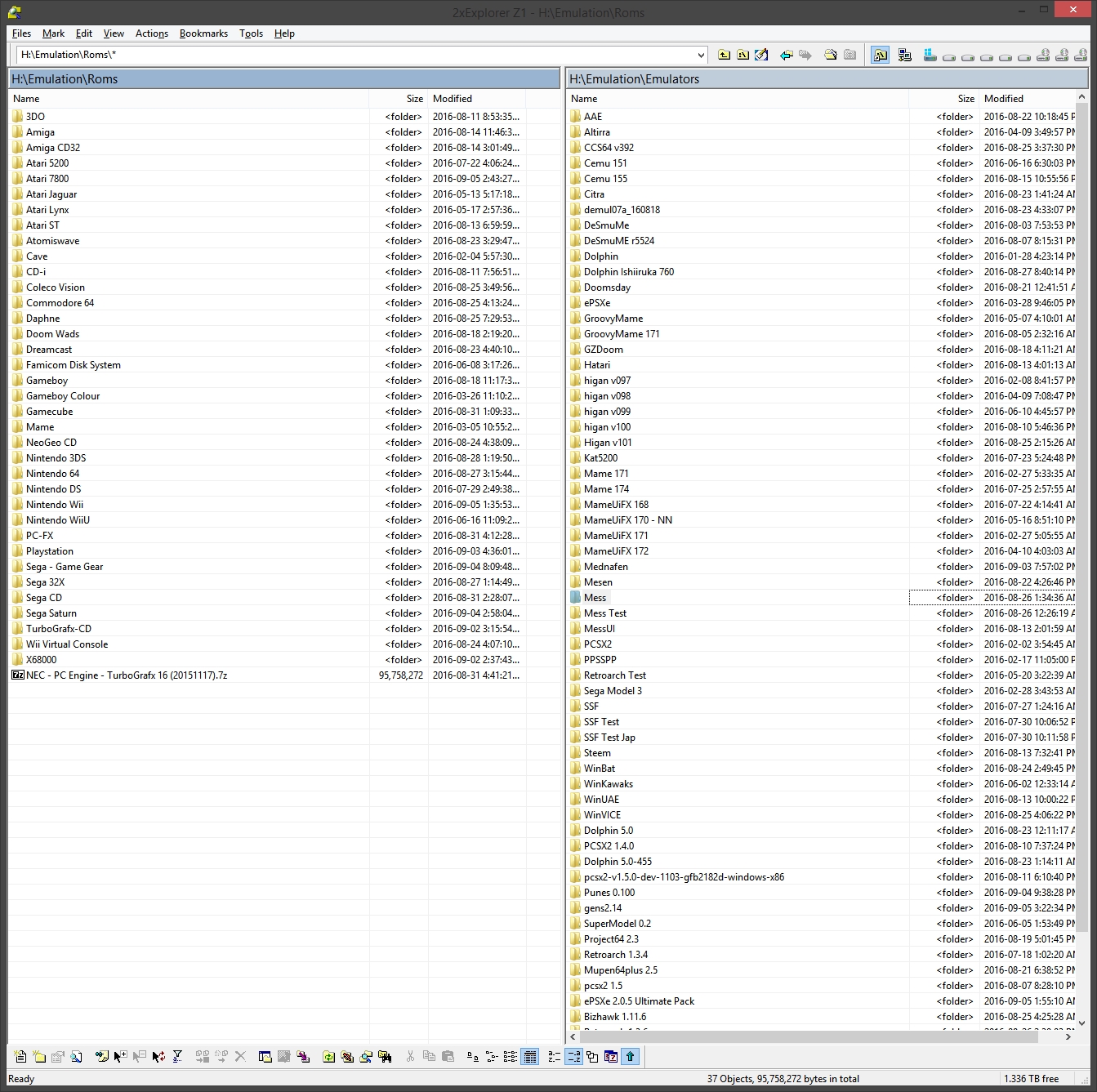
Task: Select the Mednafen folder
Action: tap(606, 567)
